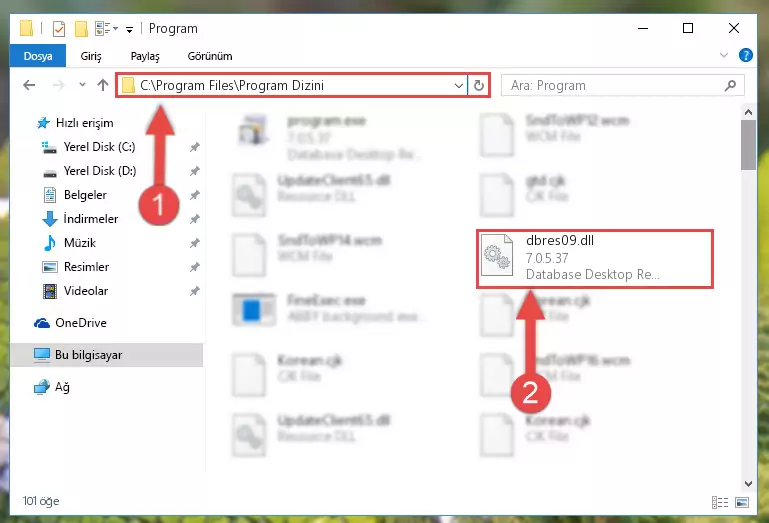Switch to large icons view layout
This screenshot has height=523, width=769.
[x=742, y=502]
